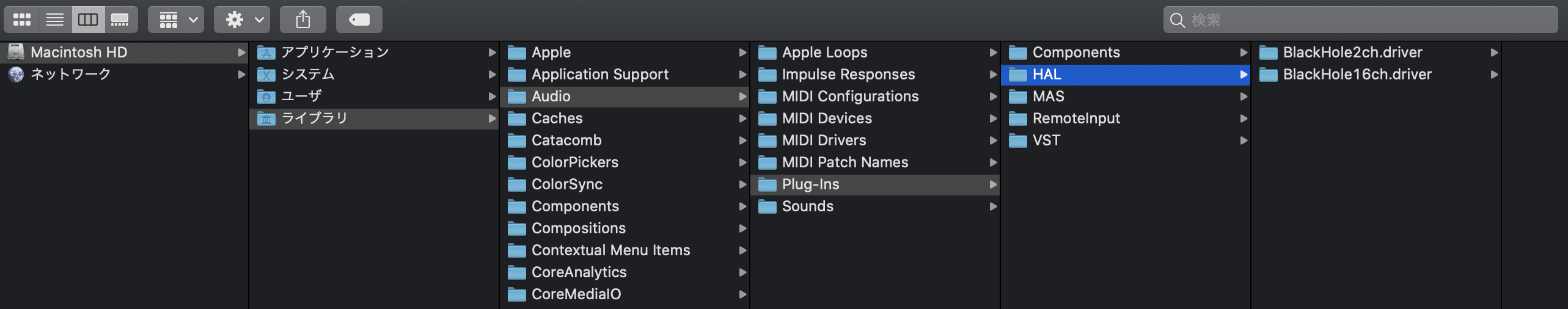Click the edit tags icon
The height and width of the screenshot is (309, 1568).
359,20
